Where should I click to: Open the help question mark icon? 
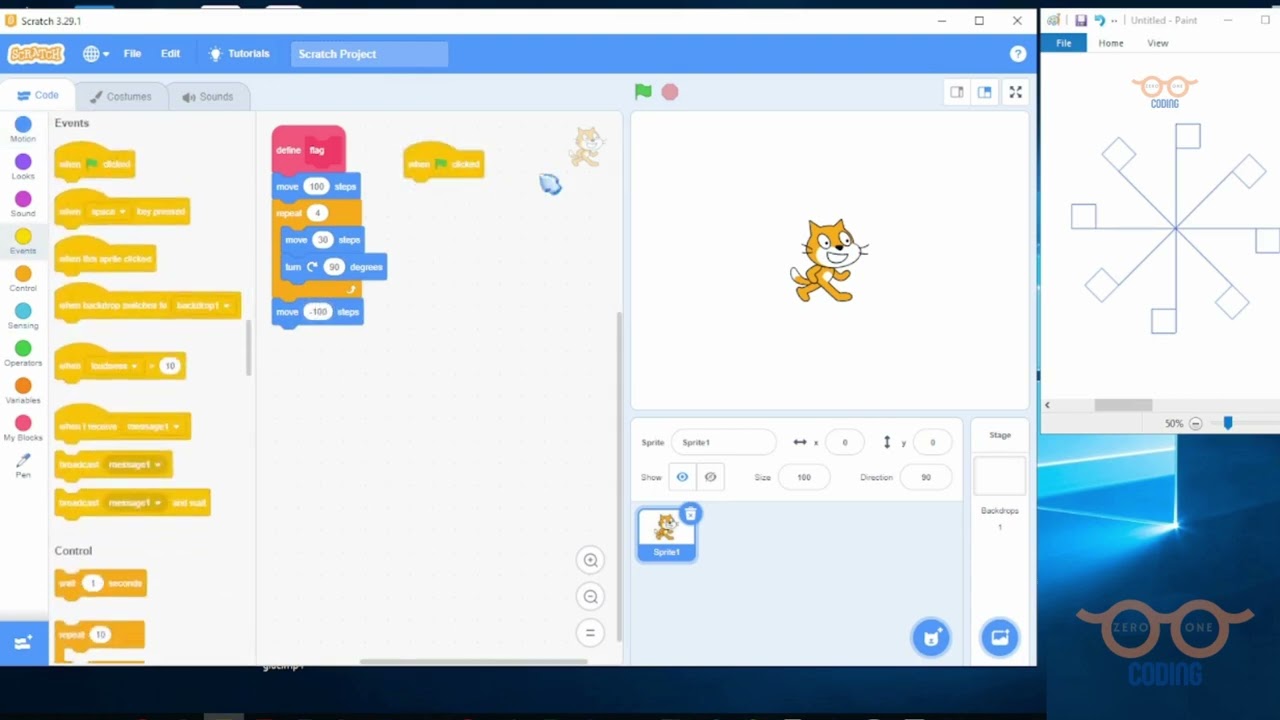tap(1018, 54)
